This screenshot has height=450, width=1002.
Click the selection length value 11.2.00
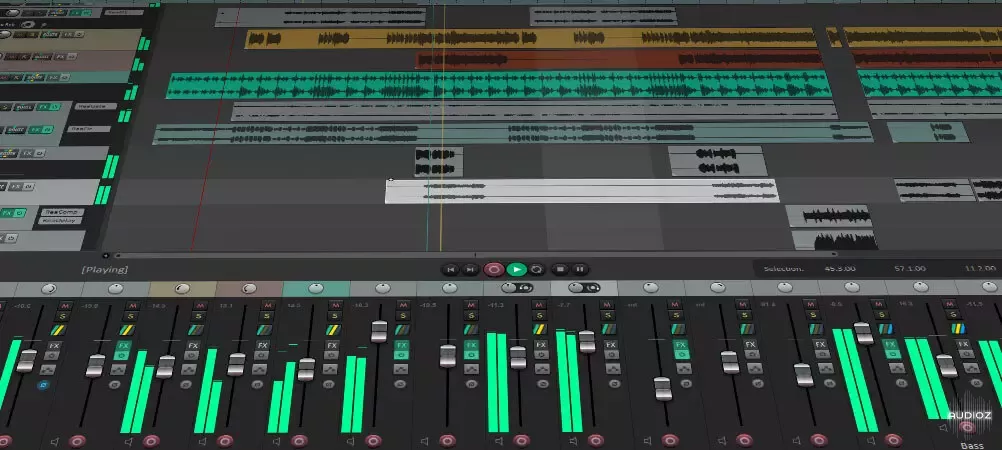click(980, 269)
